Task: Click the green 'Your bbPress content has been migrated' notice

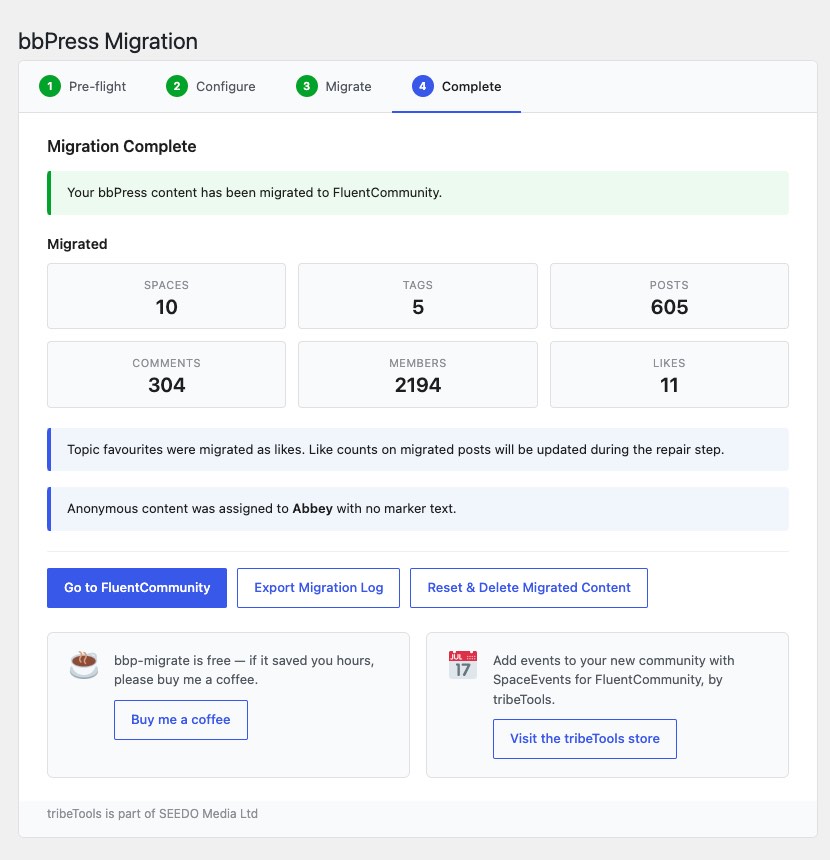Action: point(418,193)
